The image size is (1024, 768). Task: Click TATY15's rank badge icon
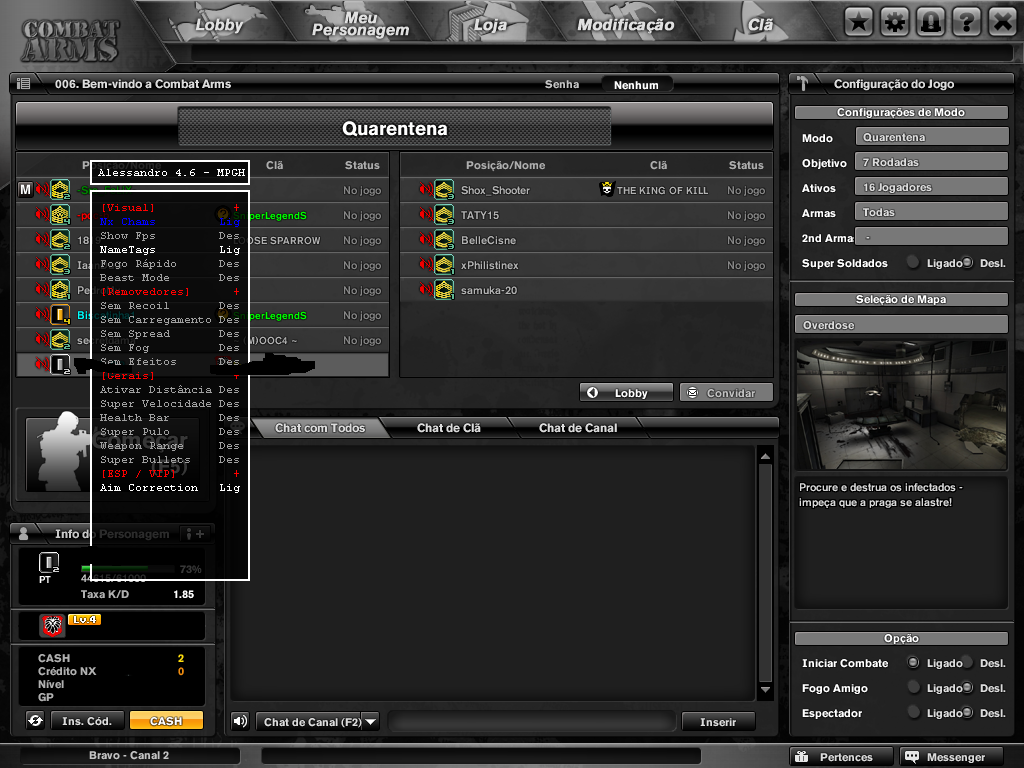tap(444, 215)
